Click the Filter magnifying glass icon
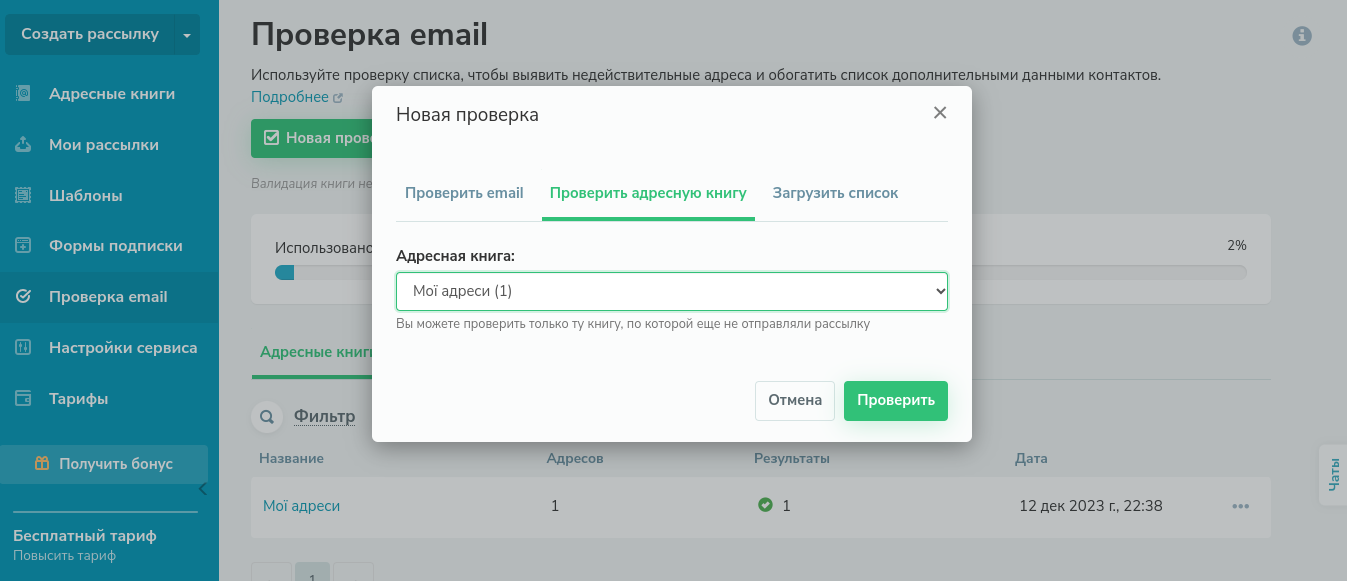1347x581 pixels. 267,417
